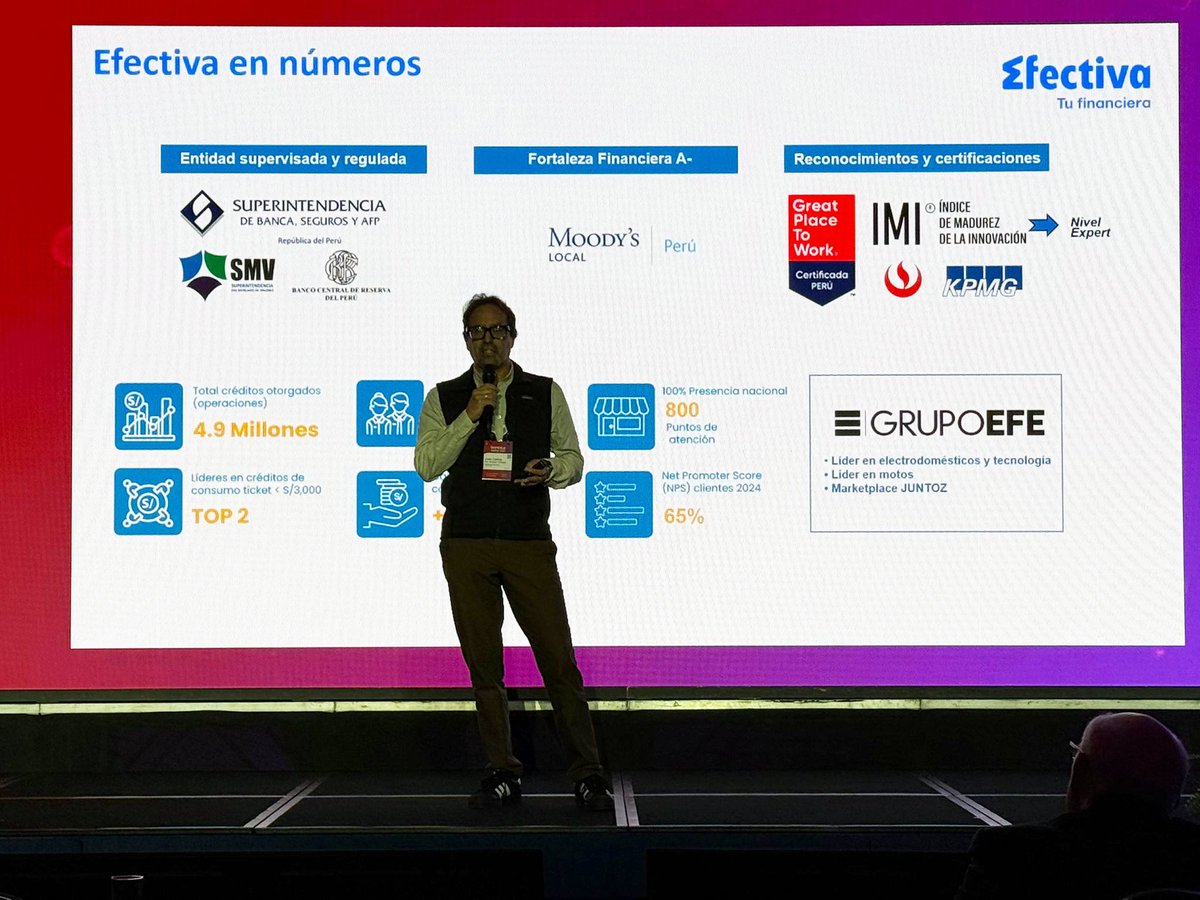1200x900 pixels.
Task: Click the Grupo EFE logo
Action: tap(939, 423)
